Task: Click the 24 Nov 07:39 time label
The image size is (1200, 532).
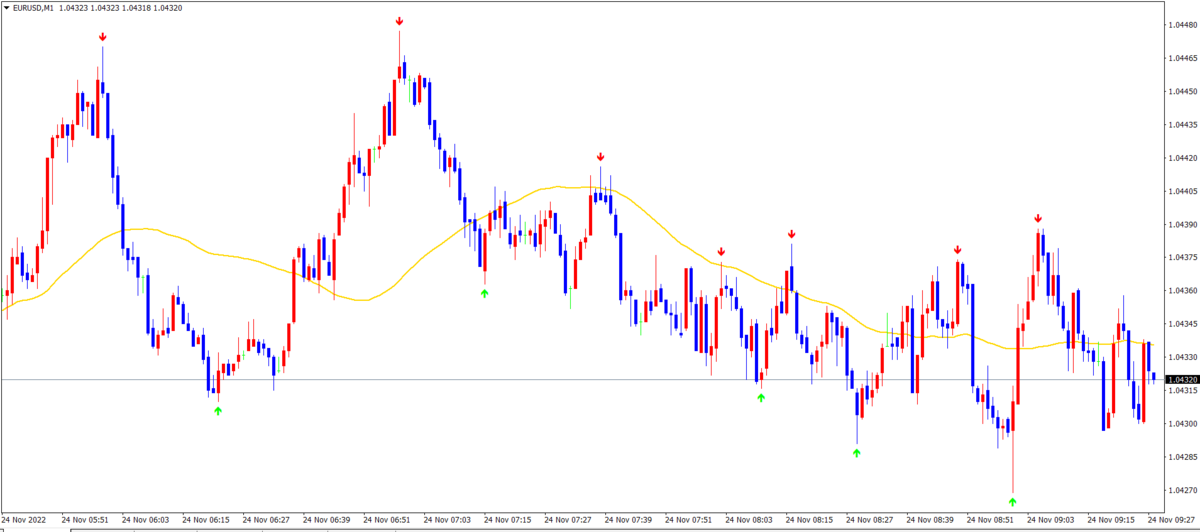Action: pyautogui.click(x=628, y=521)
